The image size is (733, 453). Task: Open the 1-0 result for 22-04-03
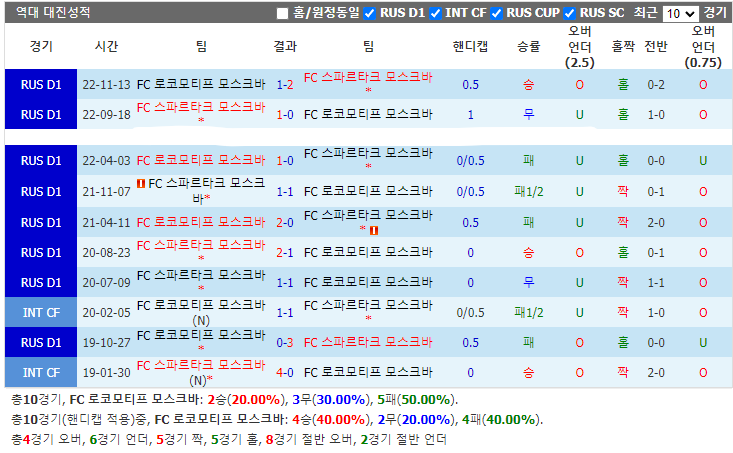pos(285,161)
